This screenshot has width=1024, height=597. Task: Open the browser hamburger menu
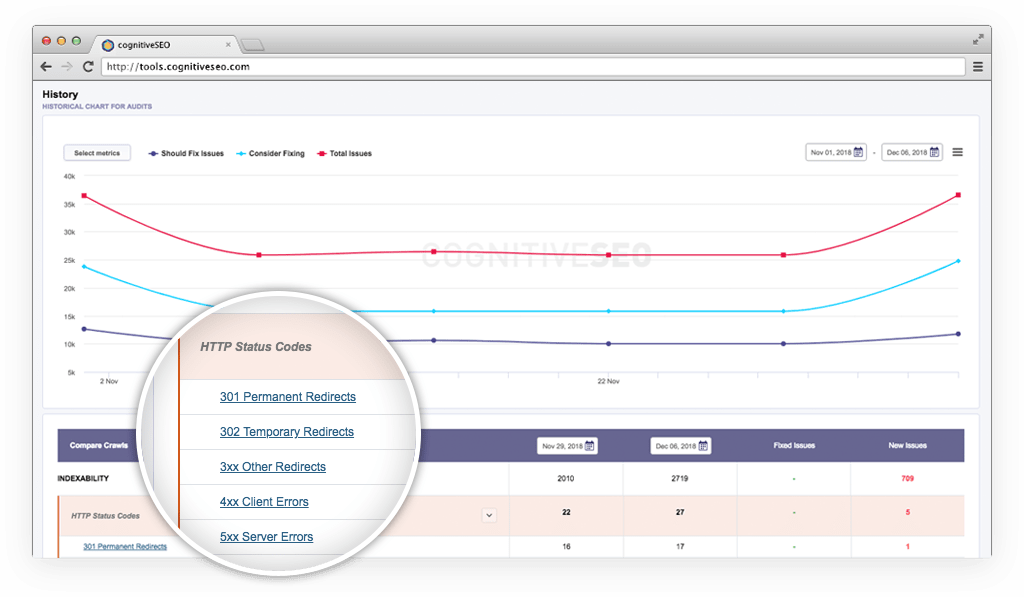coord(978,67)
